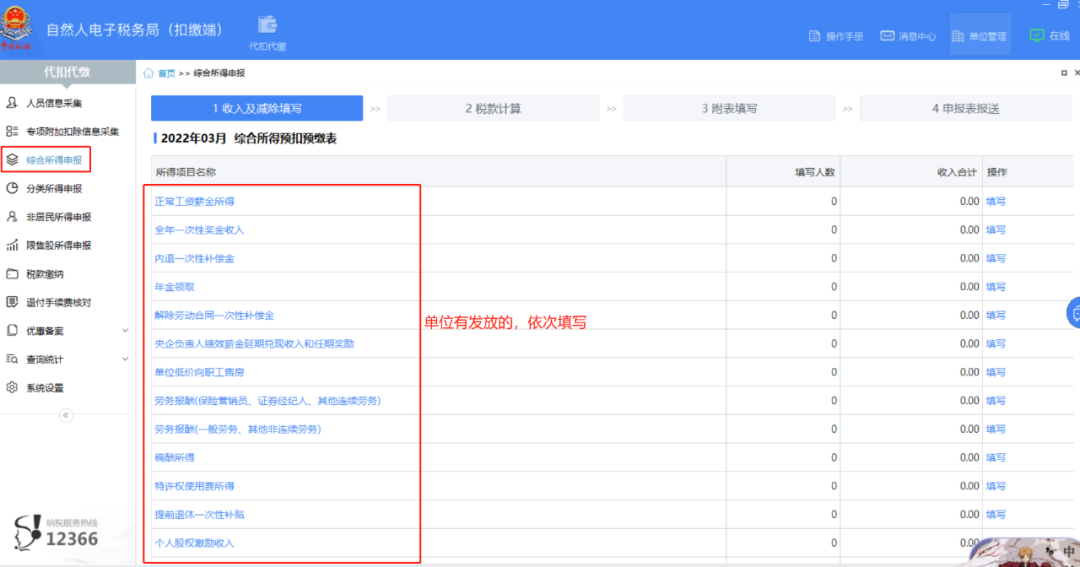Viewport: 1080px width, 567px height.
Task: Click 填写 for 提前退休一次性补贴 row
Action: [x=996, y=515]
